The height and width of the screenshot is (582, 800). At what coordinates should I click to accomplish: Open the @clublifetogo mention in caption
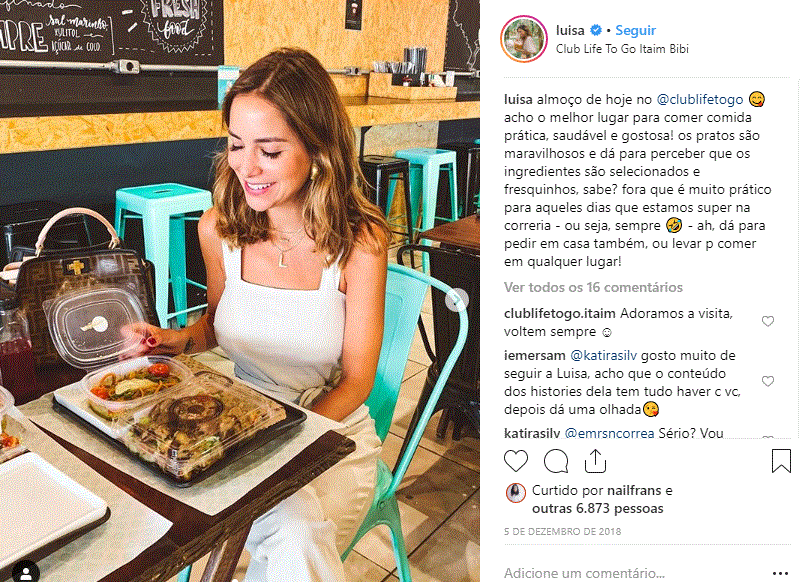point(699,99)
